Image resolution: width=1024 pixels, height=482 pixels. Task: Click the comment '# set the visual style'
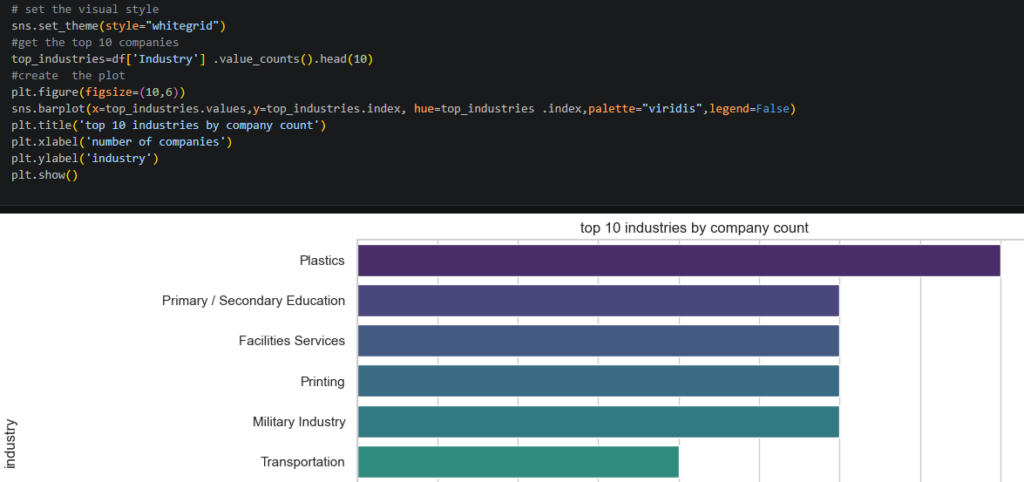pos(85,10)
